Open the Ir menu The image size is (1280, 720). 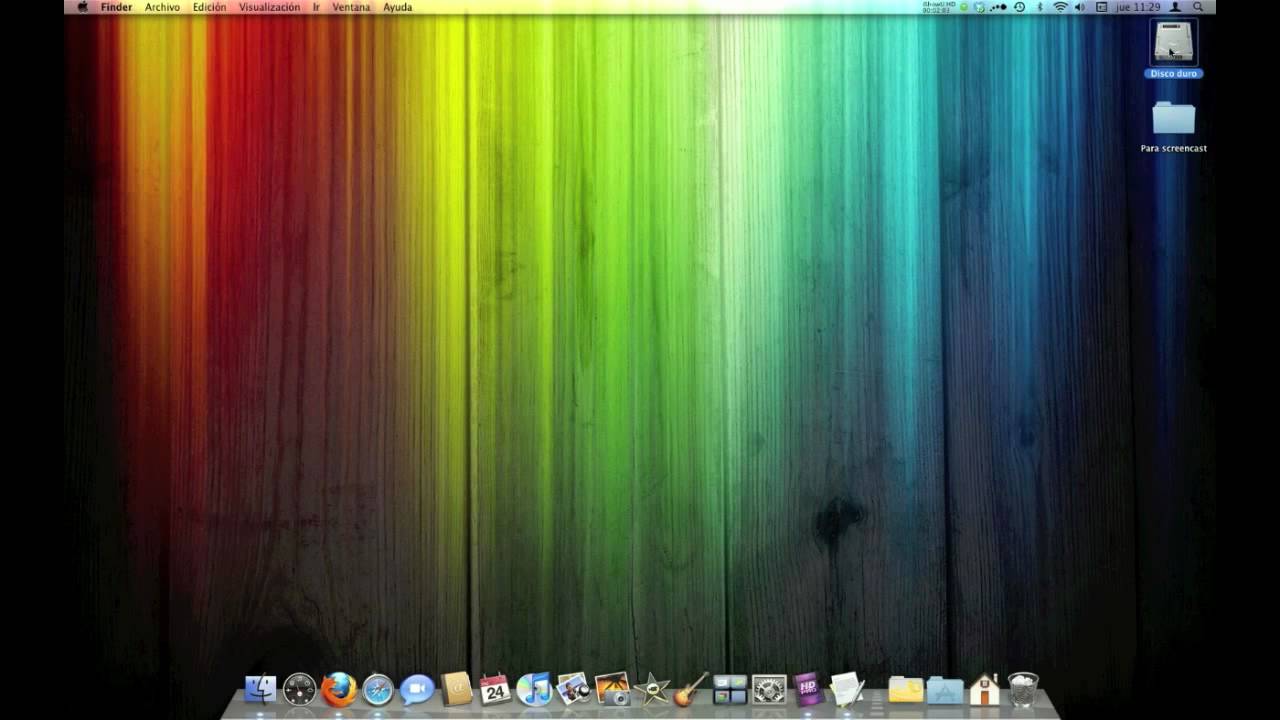click(x=316, y=7)
